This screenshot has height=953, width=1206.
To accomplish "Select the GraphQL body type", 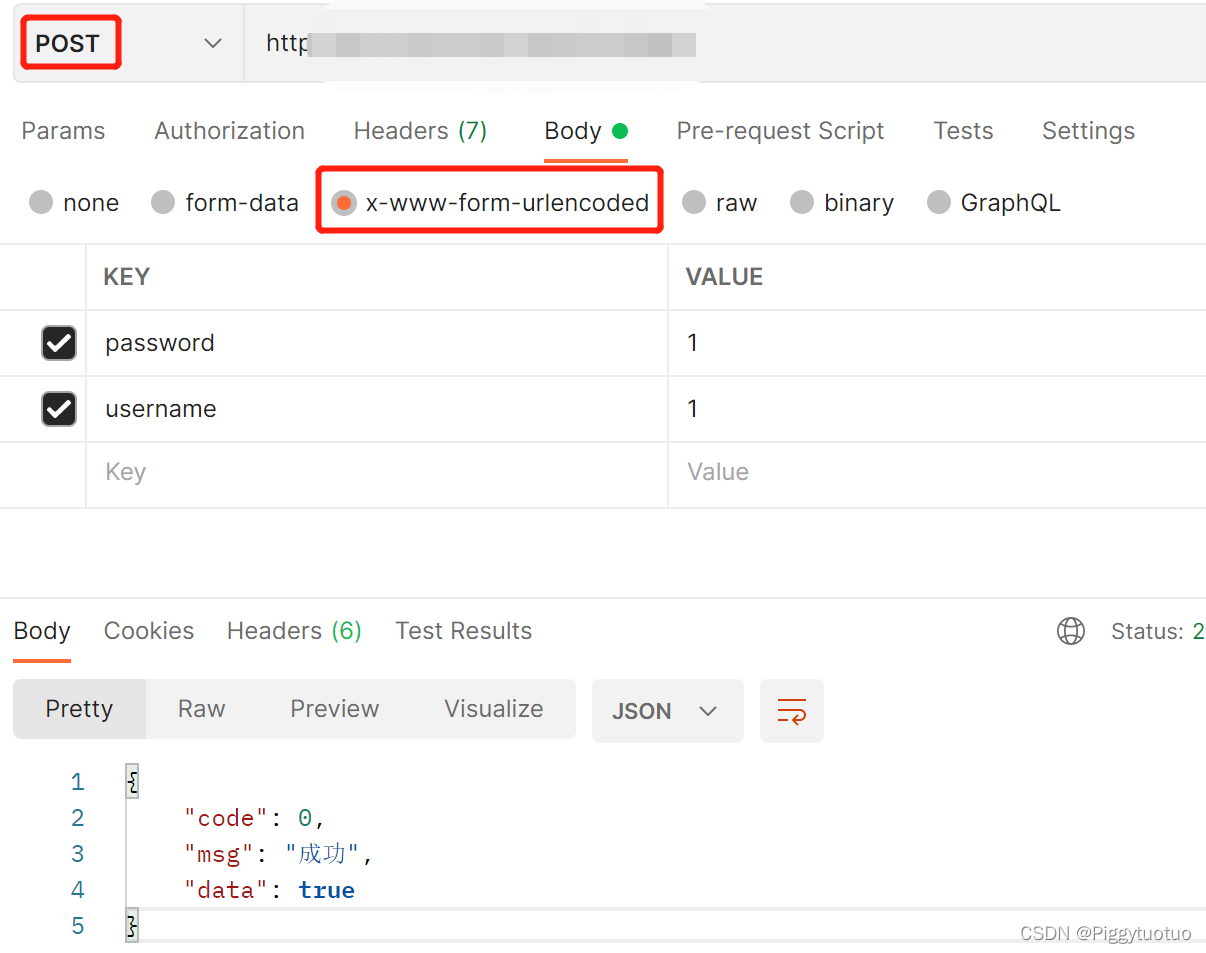I will (994, 203).
